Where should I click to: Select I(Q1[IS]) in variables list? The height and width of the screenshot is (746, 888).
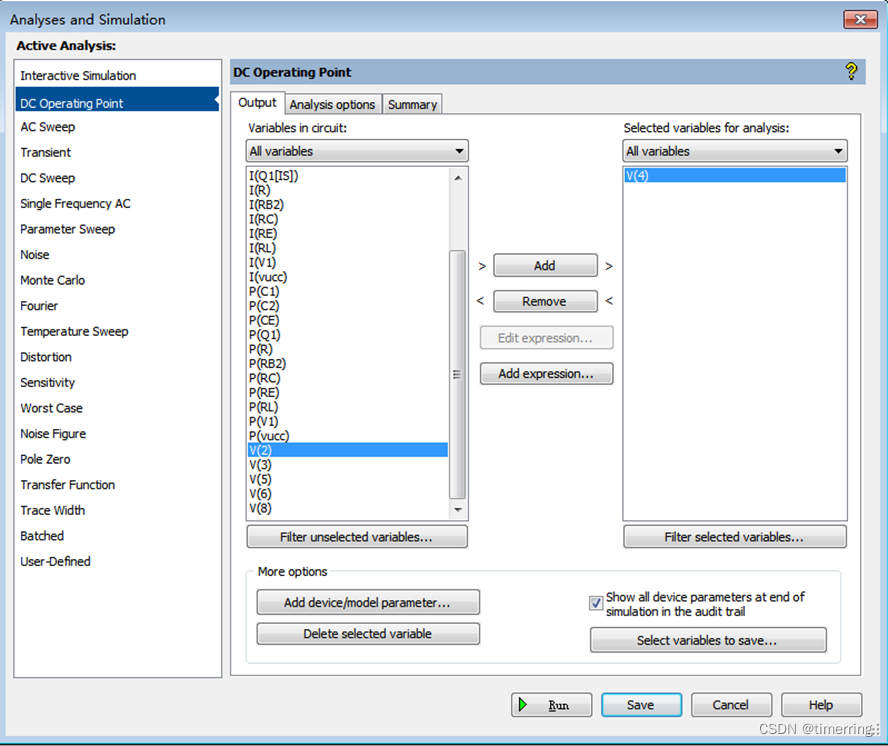pos(348,176)
